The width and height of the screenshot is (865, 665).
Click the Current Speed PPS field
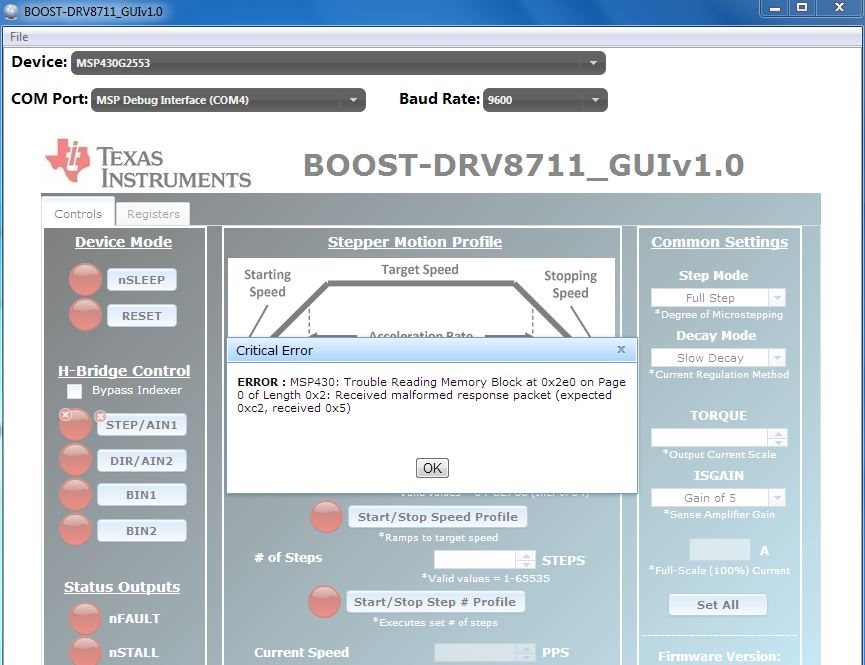[475, 652]
